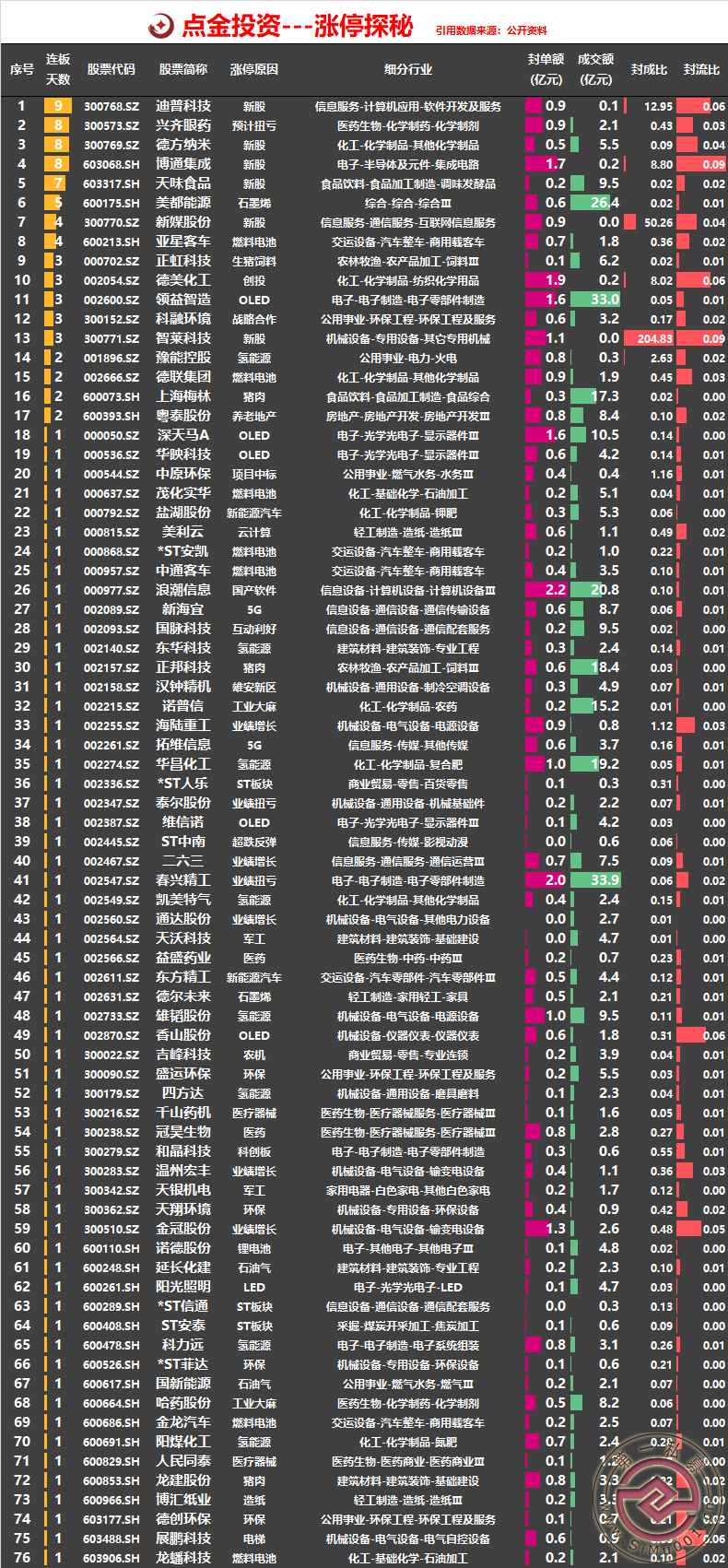Click stock code 300769.SZ

112,146
